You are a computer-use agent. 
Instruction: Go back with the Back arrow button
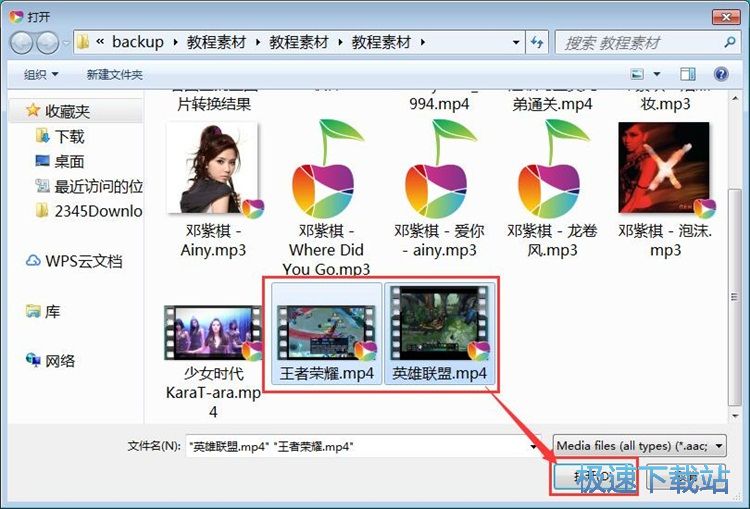(22, 43)
